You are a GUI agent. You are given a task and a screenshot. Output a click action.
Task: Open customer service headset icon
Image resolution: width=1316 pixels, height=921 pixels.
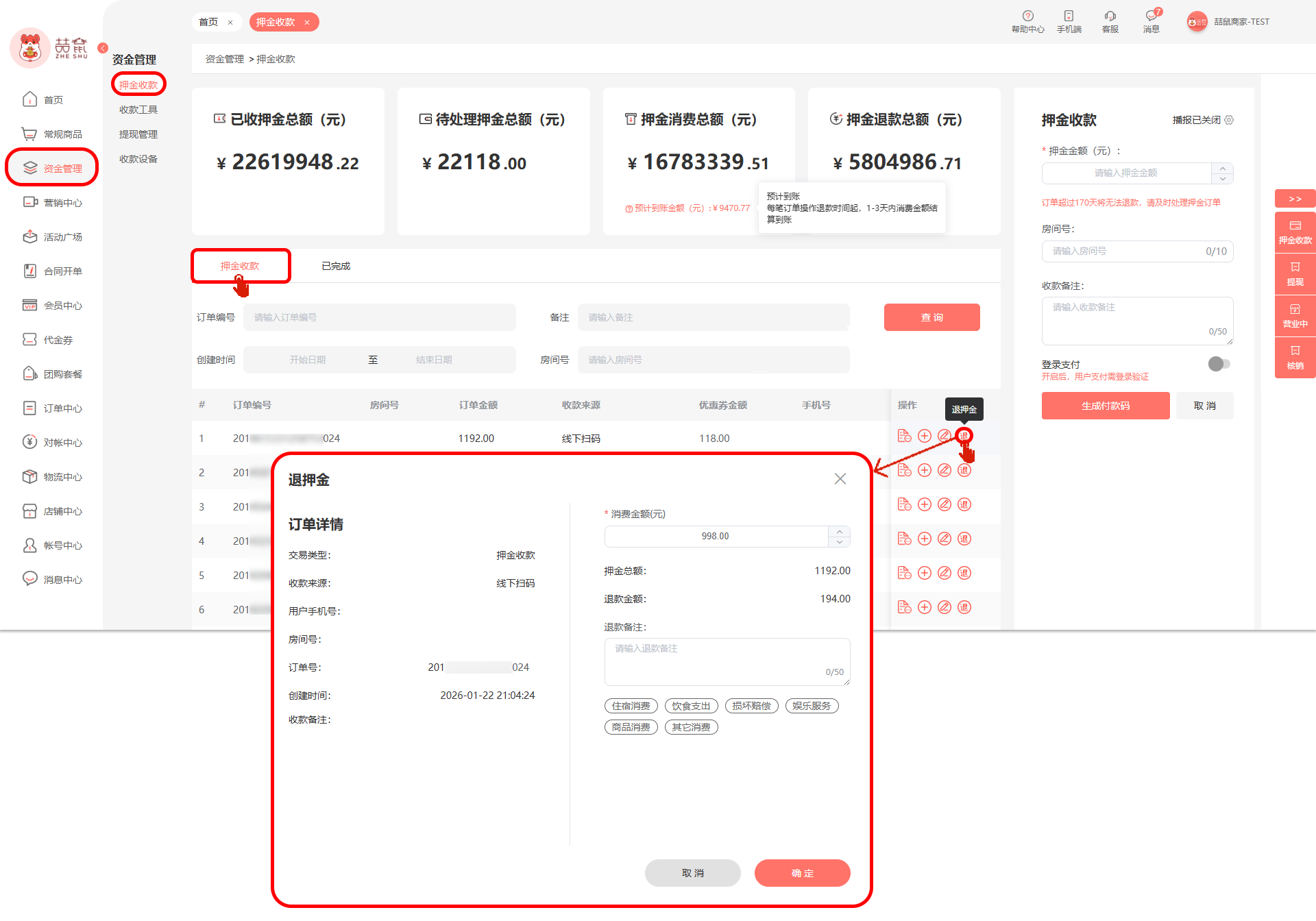click(1110, 16)
